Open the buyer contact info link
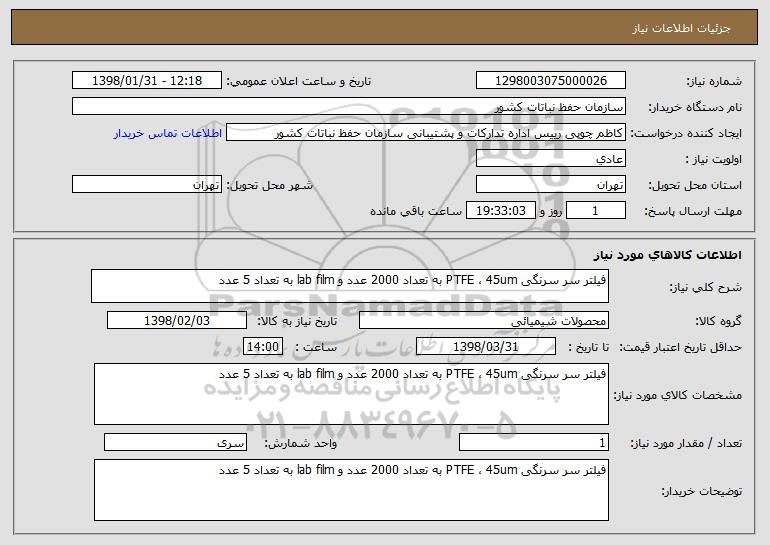The height and width of the screenshot is (545, 770). (x=167, y=133)
